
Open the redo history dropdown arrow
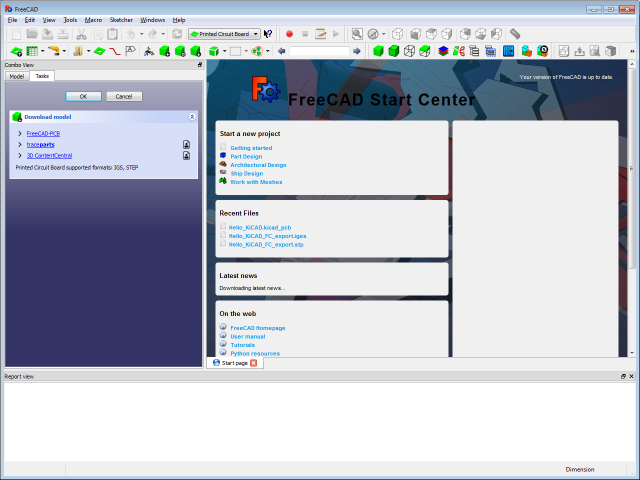tap(163, 34)
